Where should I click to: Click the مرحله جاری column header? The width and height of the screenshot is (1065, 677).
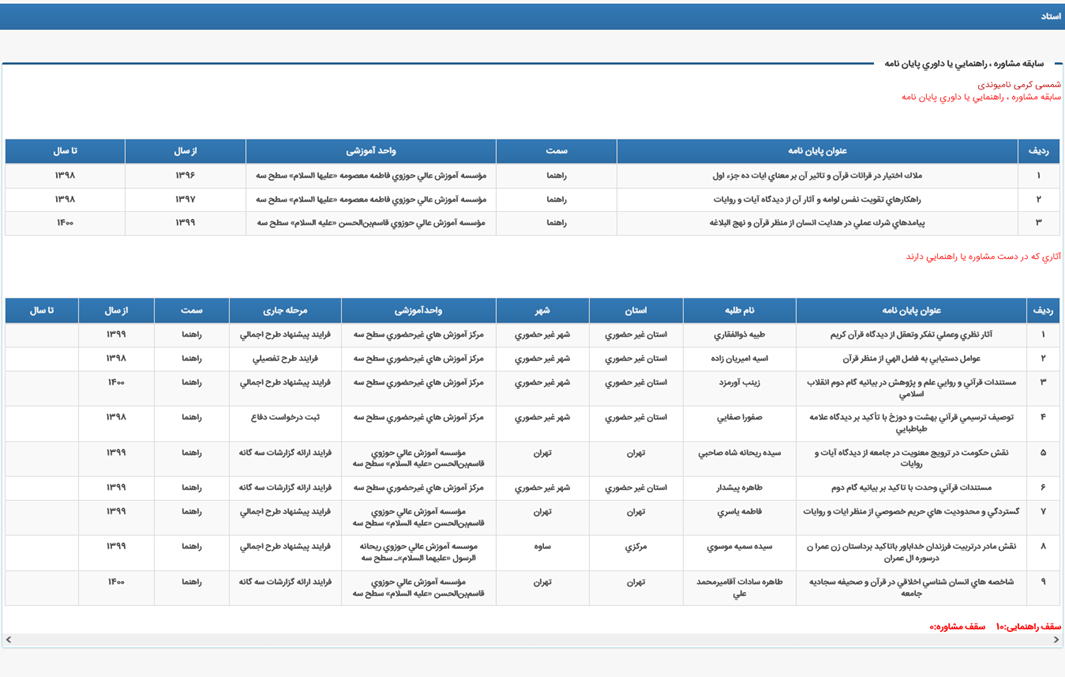coord(285,311)
